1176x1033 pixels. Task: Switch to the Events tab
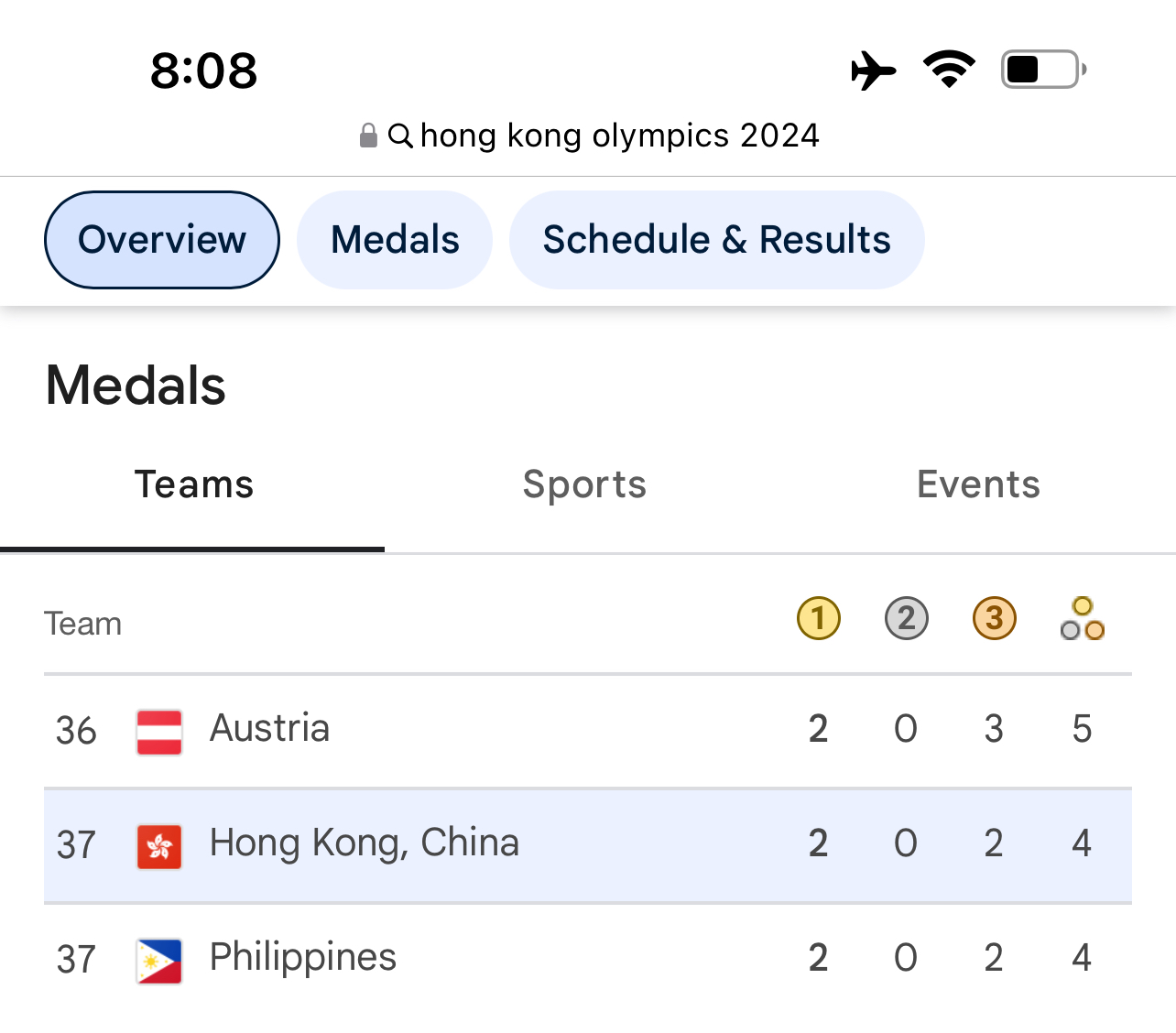click(x=978, y=484)
